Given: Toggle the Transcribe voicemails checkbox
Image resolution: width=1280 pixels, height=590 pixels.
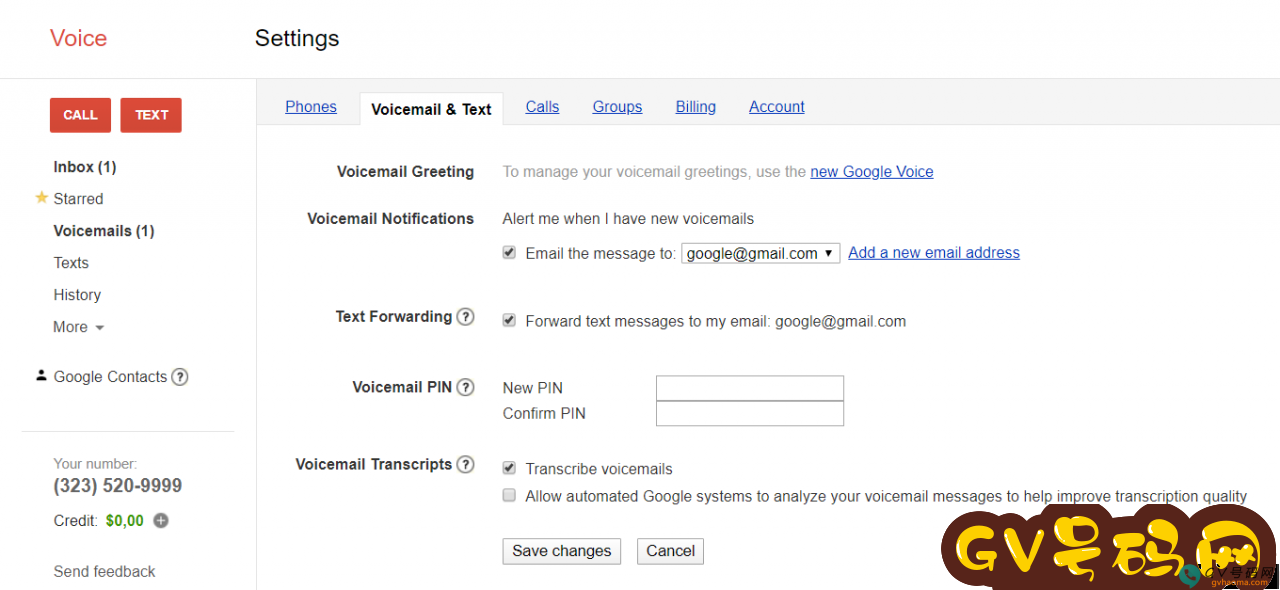Looking at the screenshot, I should (509, 468).
